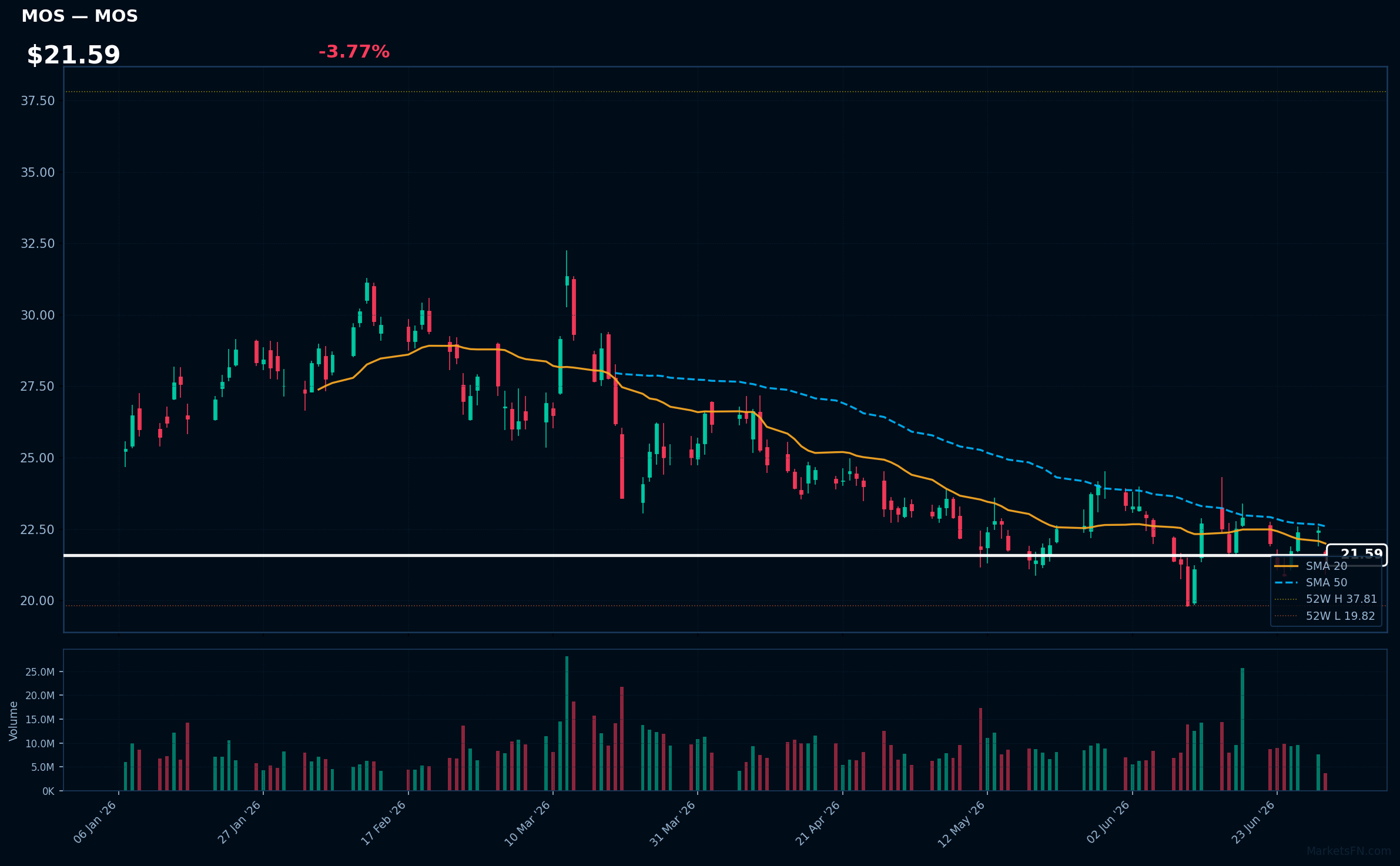Image resolution: width=1400 pixels, height=866 pixels.
Task: Click the SMA 20 legend entry
Action: point(1327,566)
